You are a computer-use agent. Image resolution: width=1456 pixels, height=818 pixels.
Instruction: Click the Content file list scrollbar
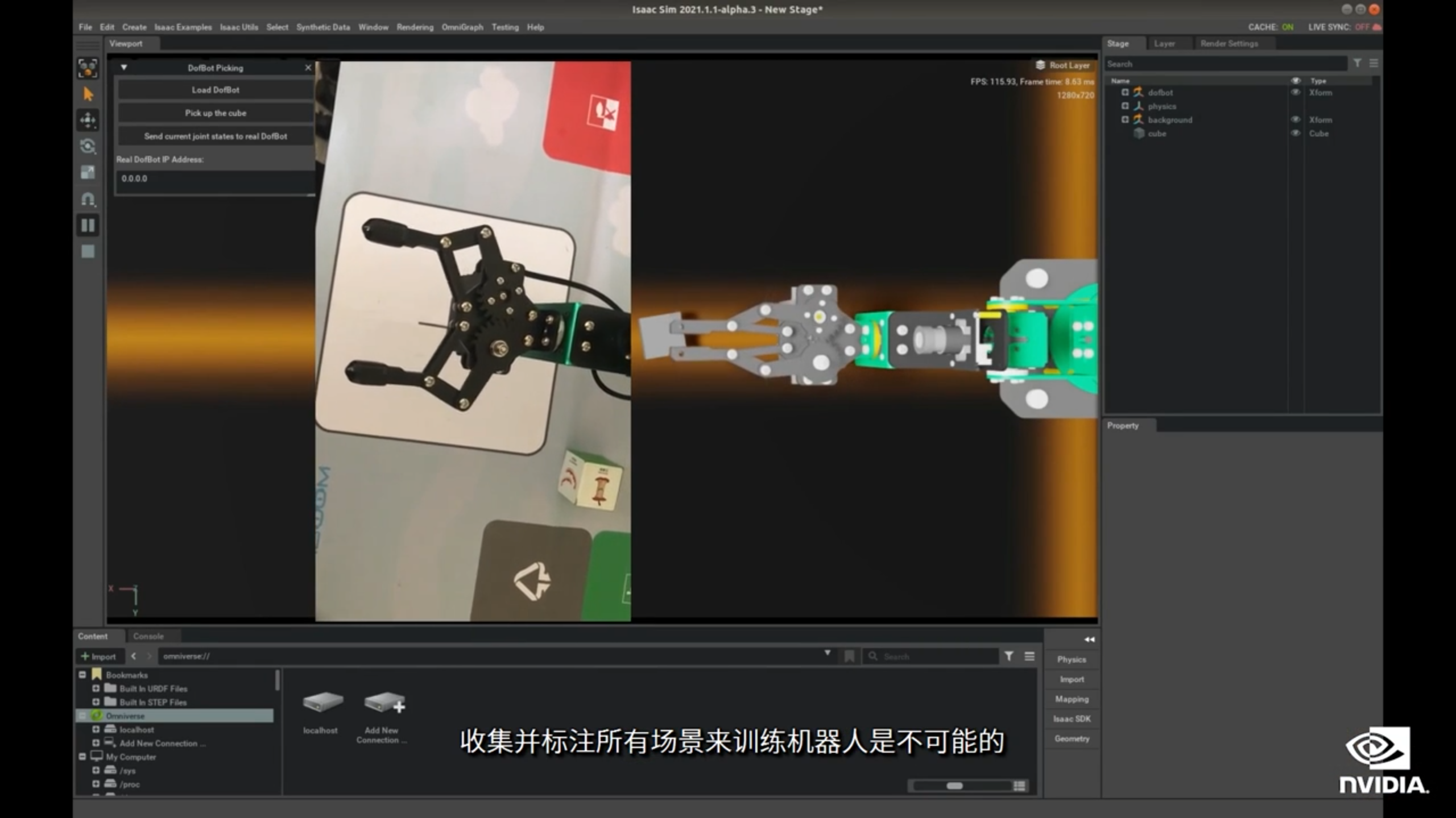coord(278,680)
